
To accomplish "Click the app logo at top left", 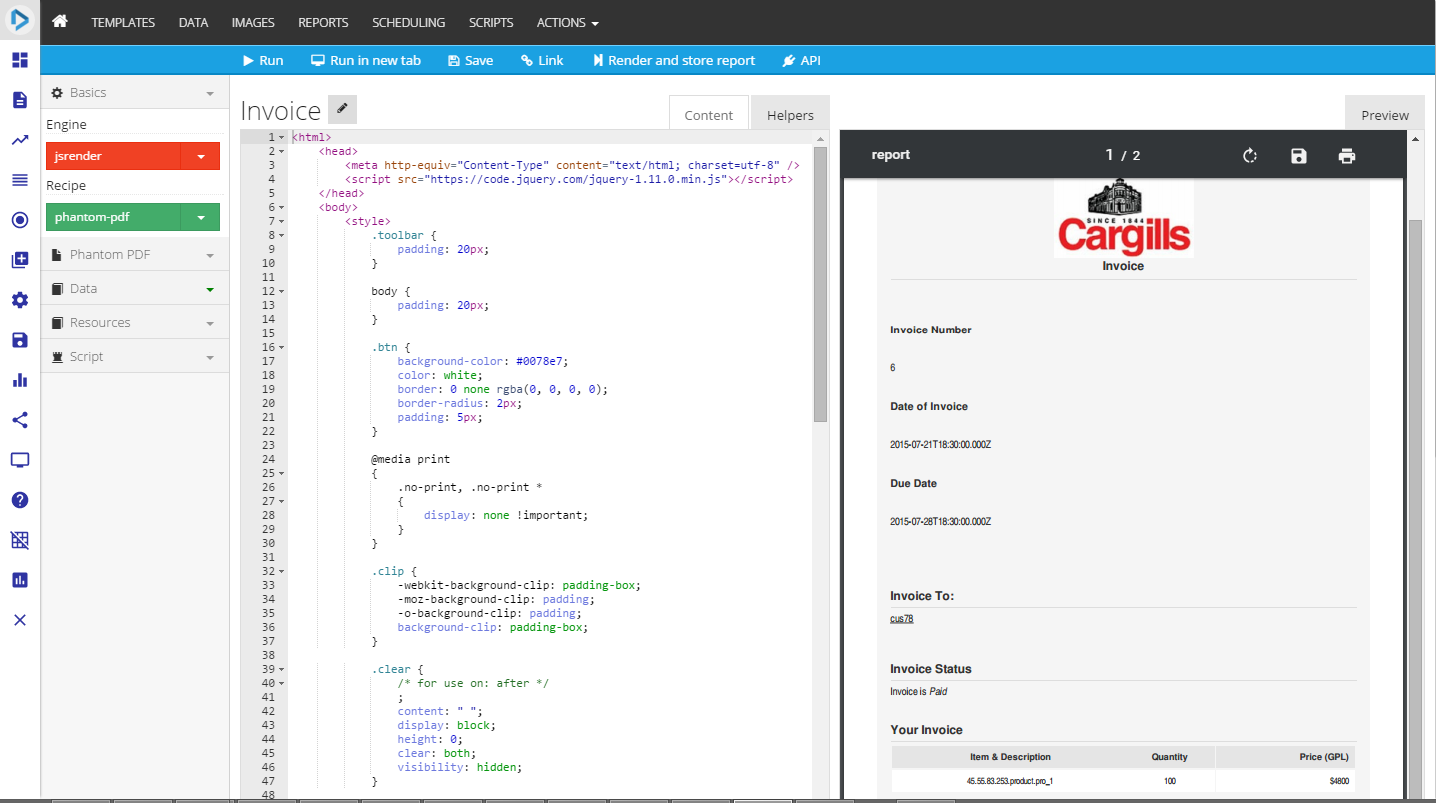I will tap(20, 21).
